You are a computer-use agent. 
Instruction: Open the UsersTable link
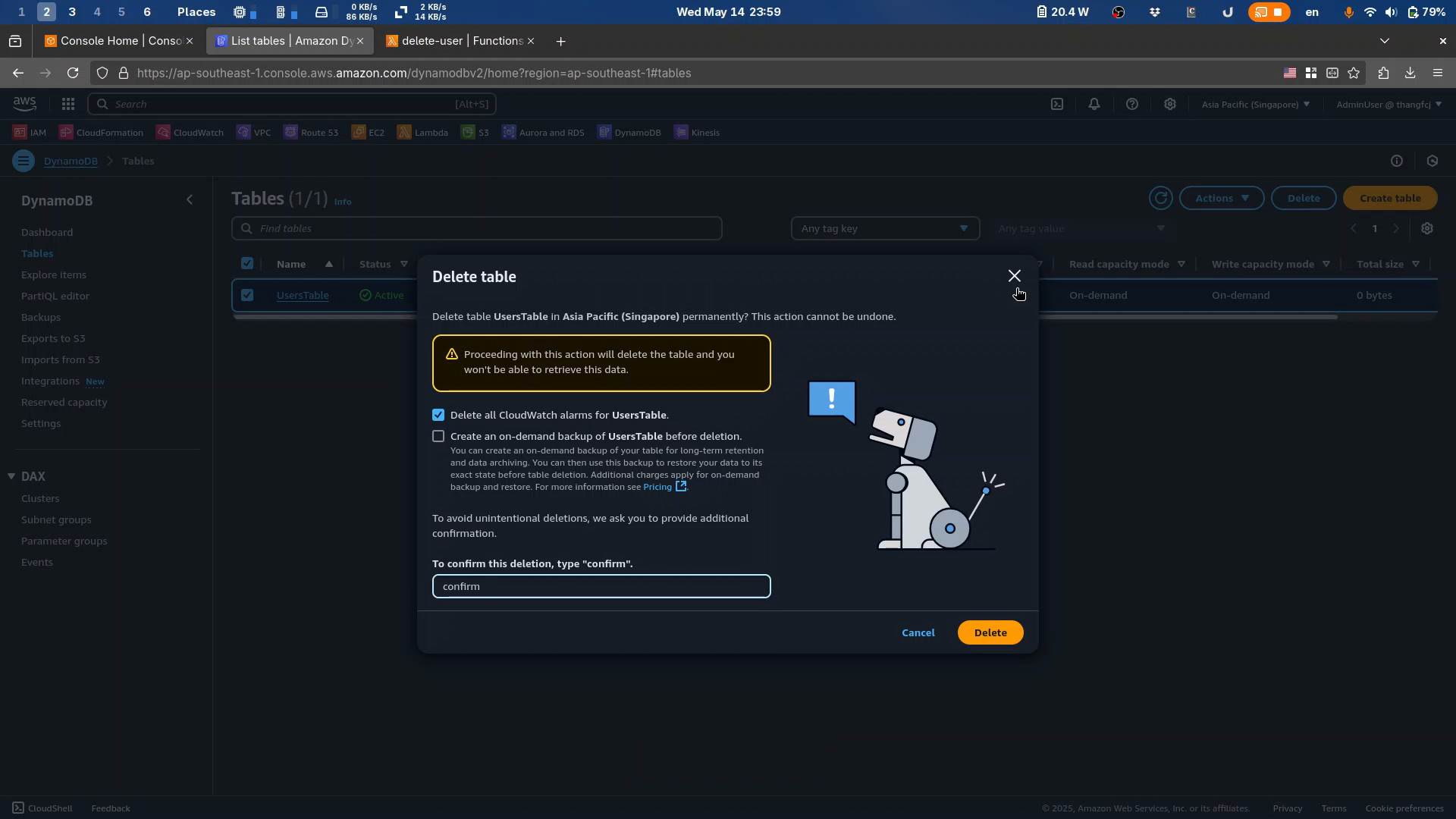(x=303, y=295)
